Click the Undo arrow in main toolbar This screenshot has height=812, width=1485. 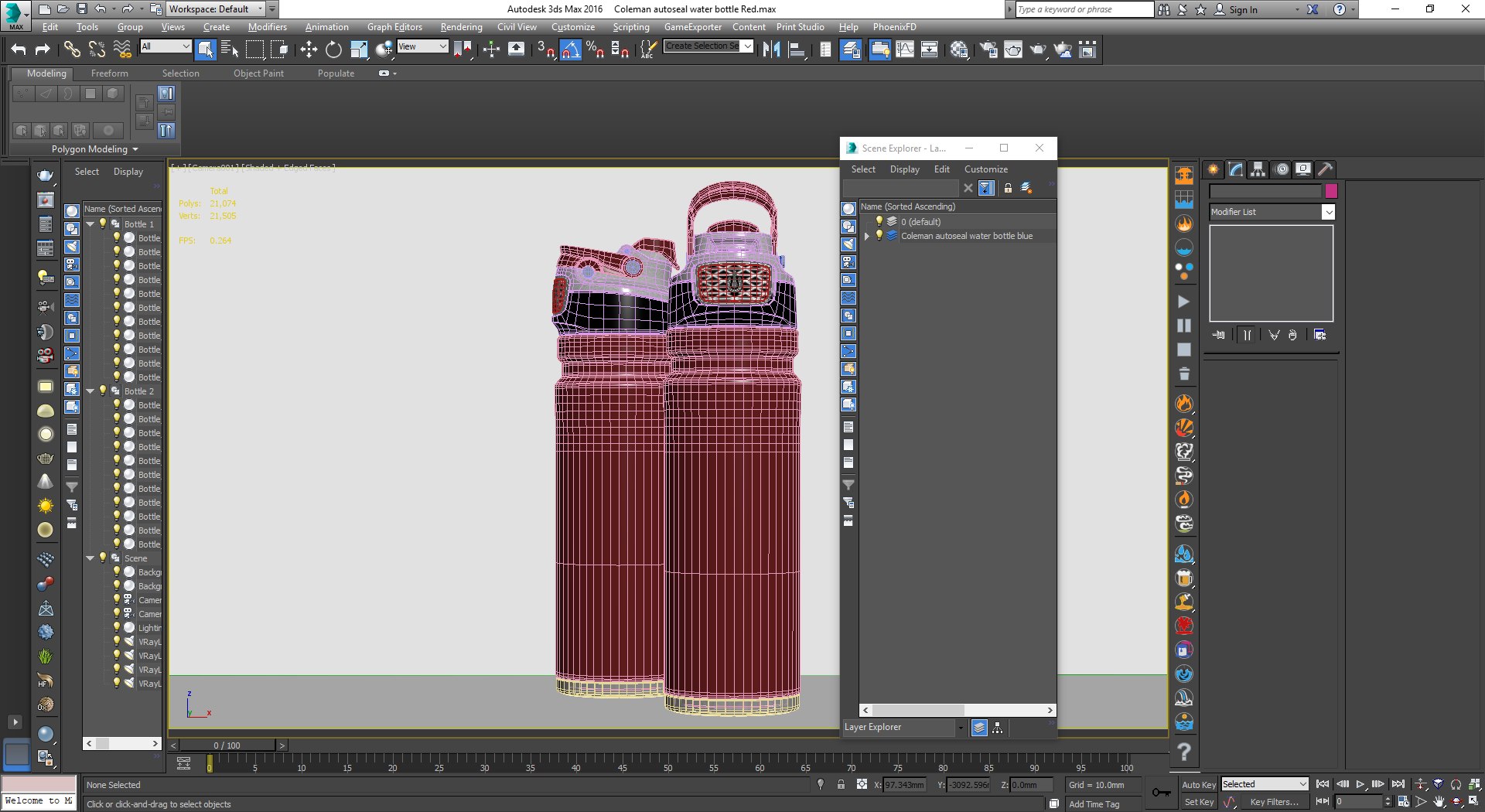pos(19,49)
